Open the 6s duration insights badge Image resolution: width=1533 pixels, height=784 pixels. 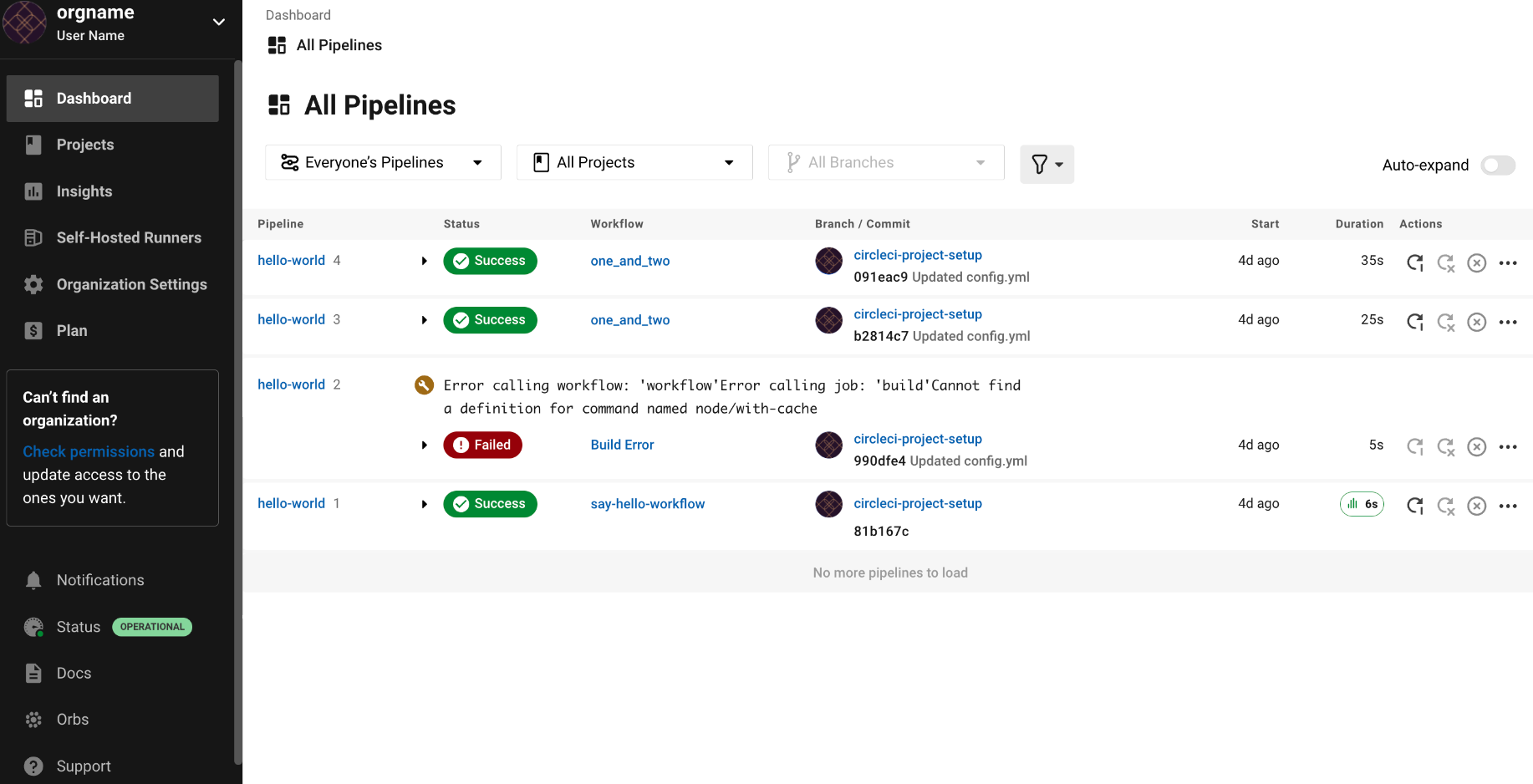pyautogui.click(x=1362, y=504)
